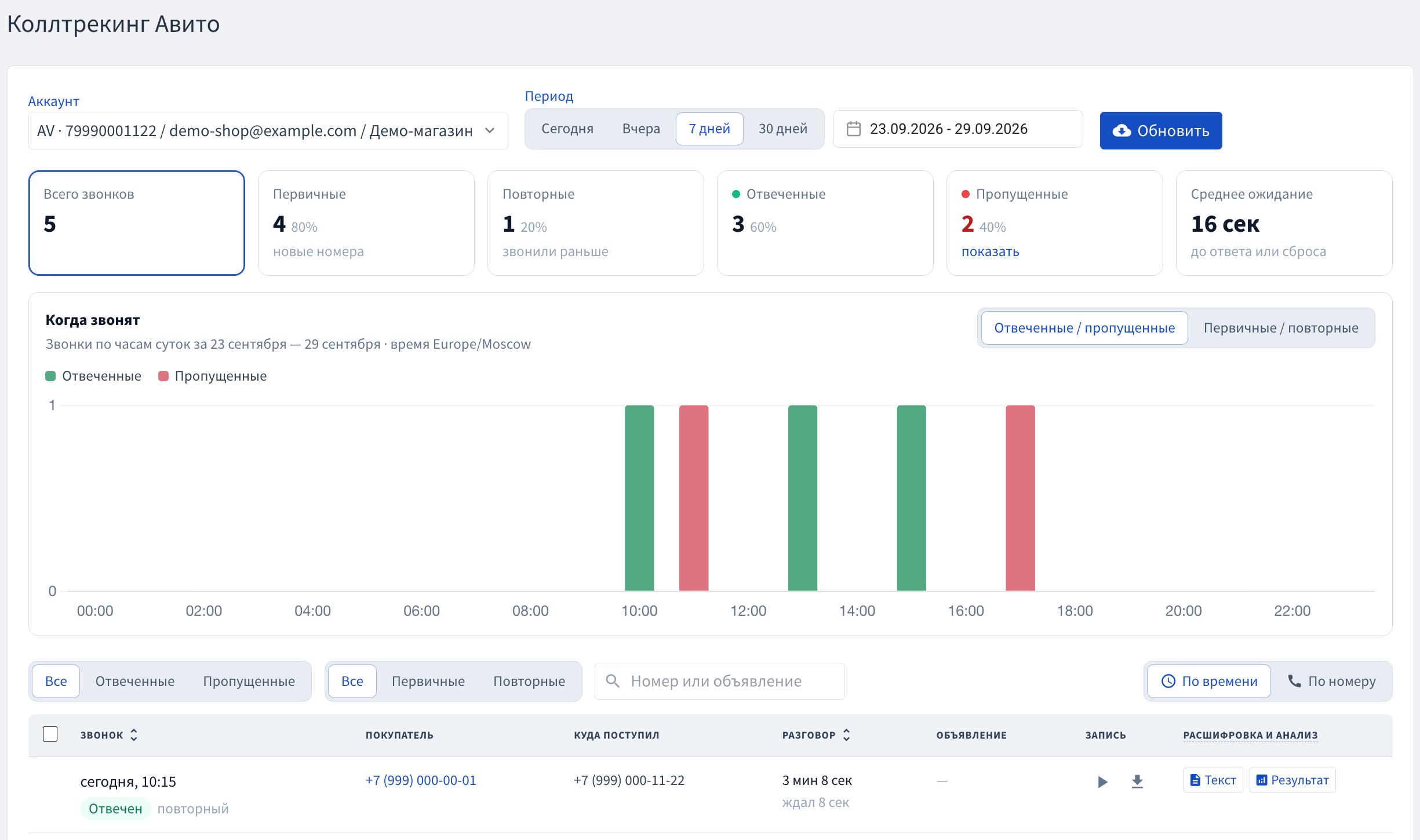Focus the Номер или объявление search field

[720, 681]
